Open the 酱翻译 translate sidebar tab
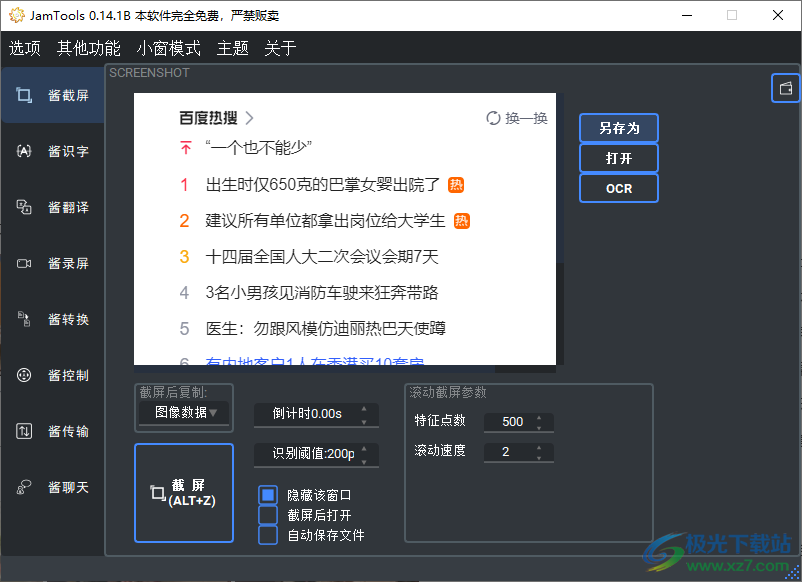802x582 pixels. (52, 207)
